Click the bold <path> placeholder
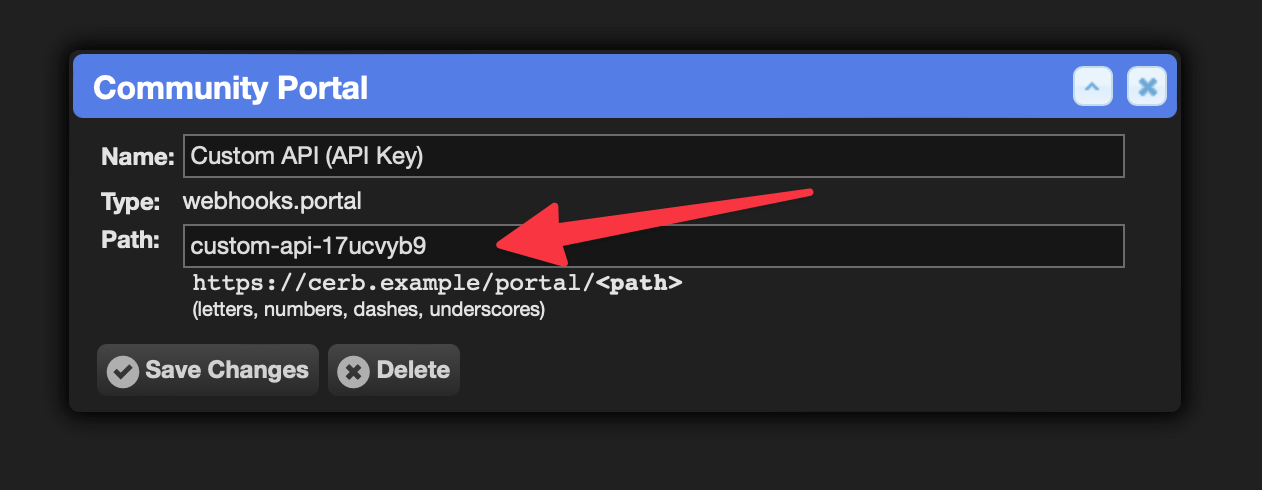The width and height of the screenshot is (1262, 490). [639, 283]
